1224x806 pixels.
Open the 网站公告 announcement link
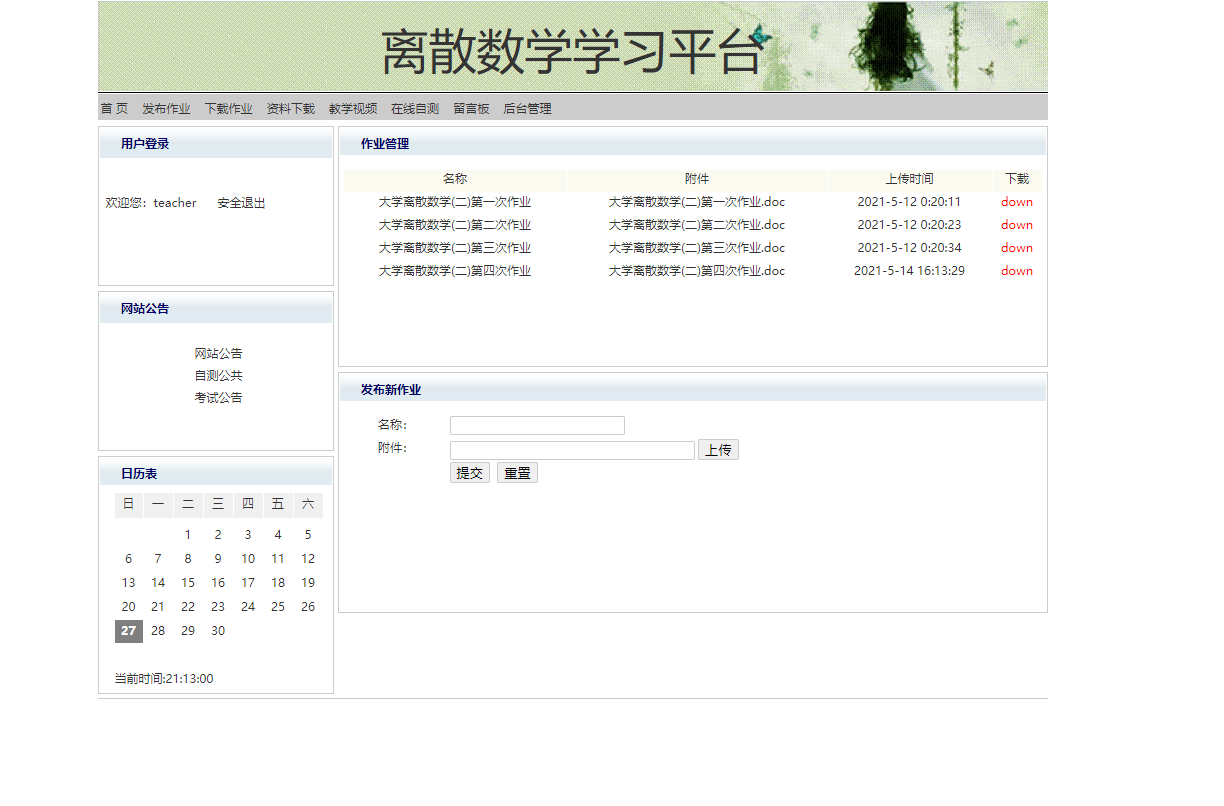(x=219, y=353)
